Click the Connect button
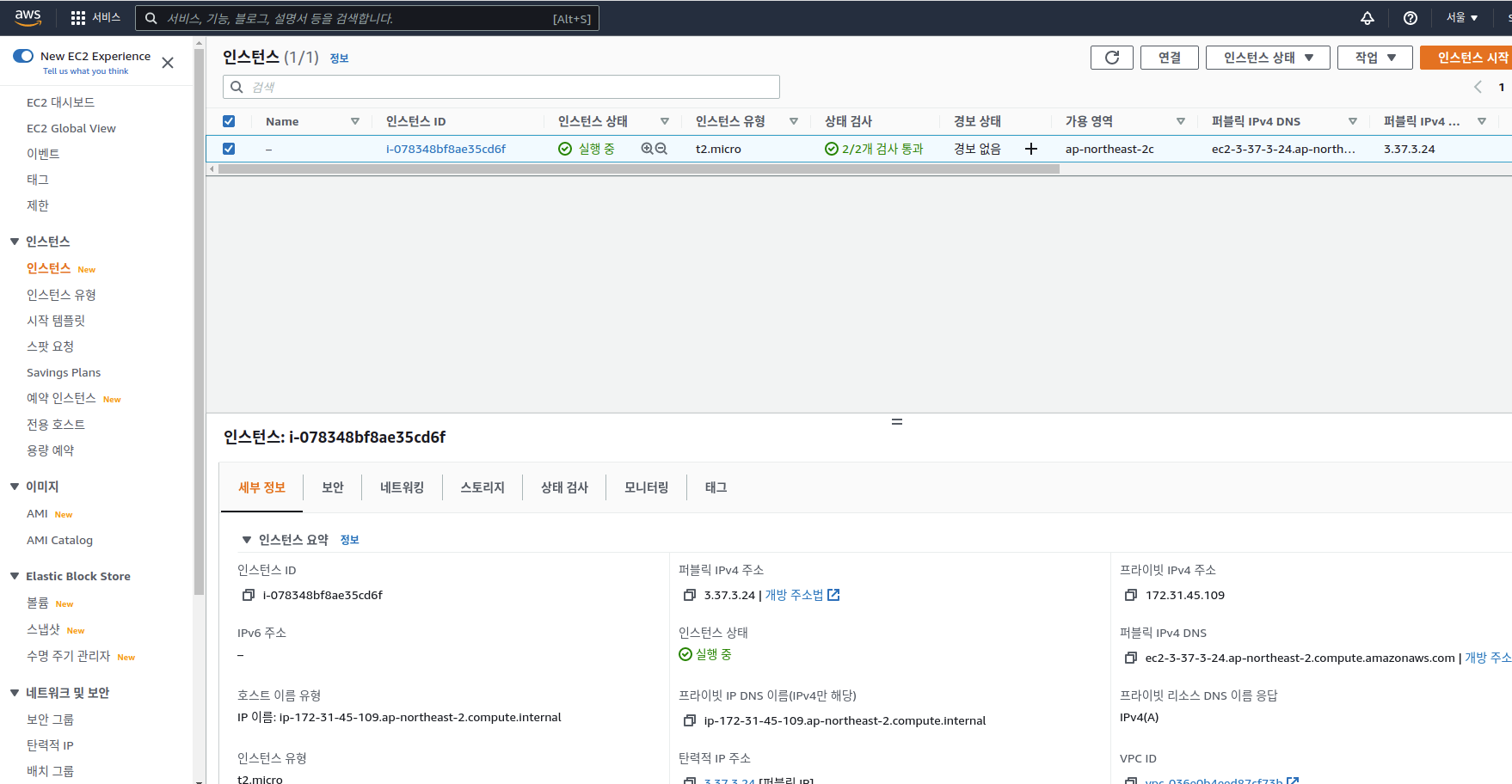Image resolution: width=1512 pixels, height=784 pixels. pos(1170,58)
